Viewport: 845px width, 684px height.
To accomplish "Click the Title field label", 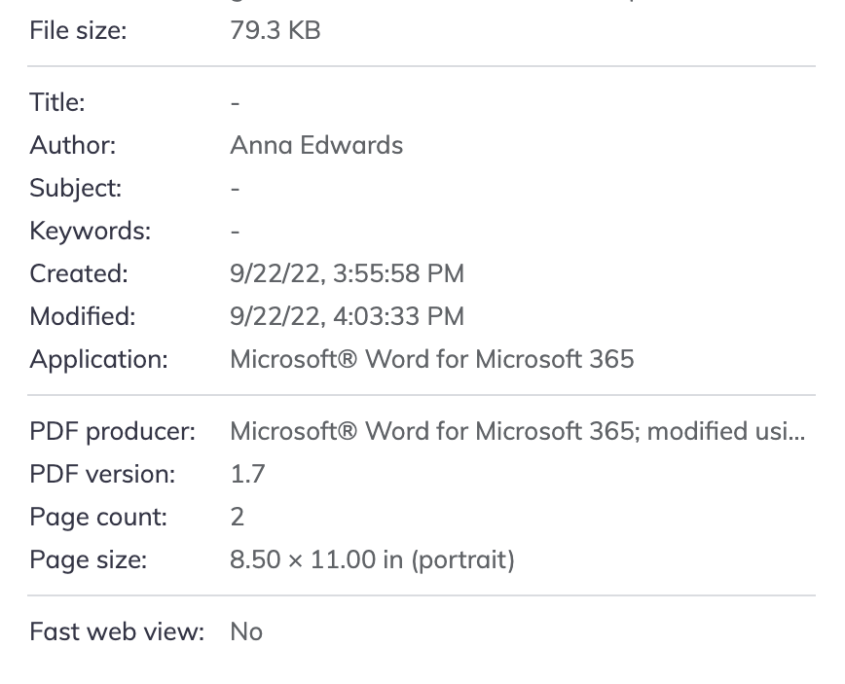I will tap(52, 102).
